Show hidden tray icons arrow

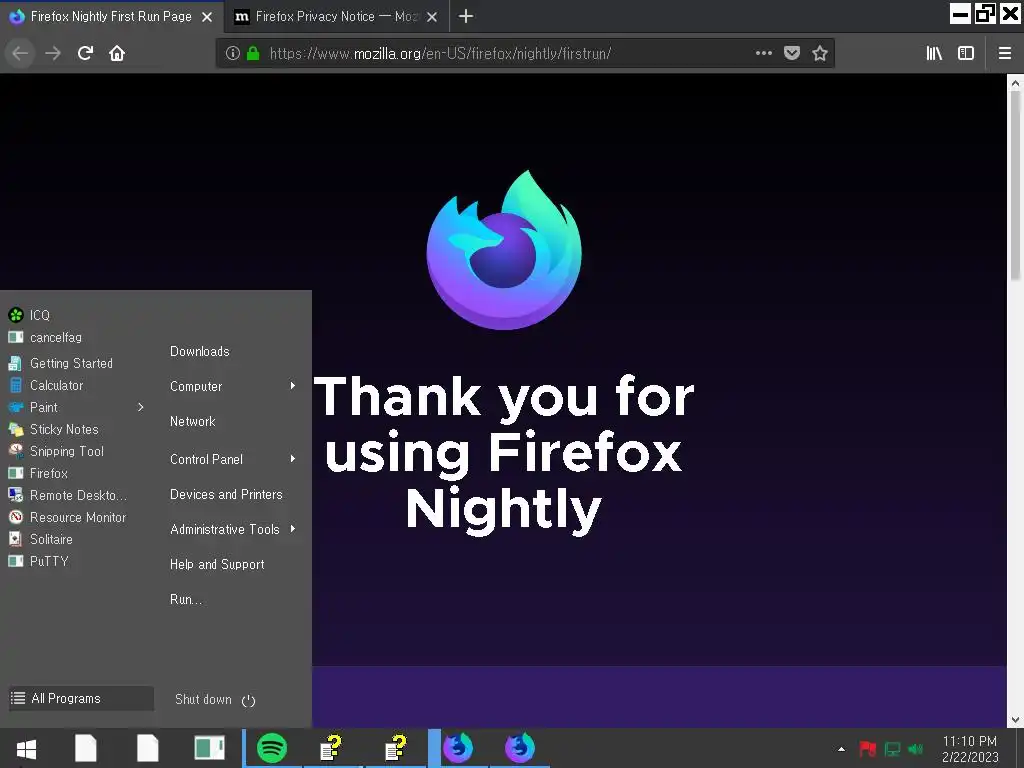[x=841, y=749]
